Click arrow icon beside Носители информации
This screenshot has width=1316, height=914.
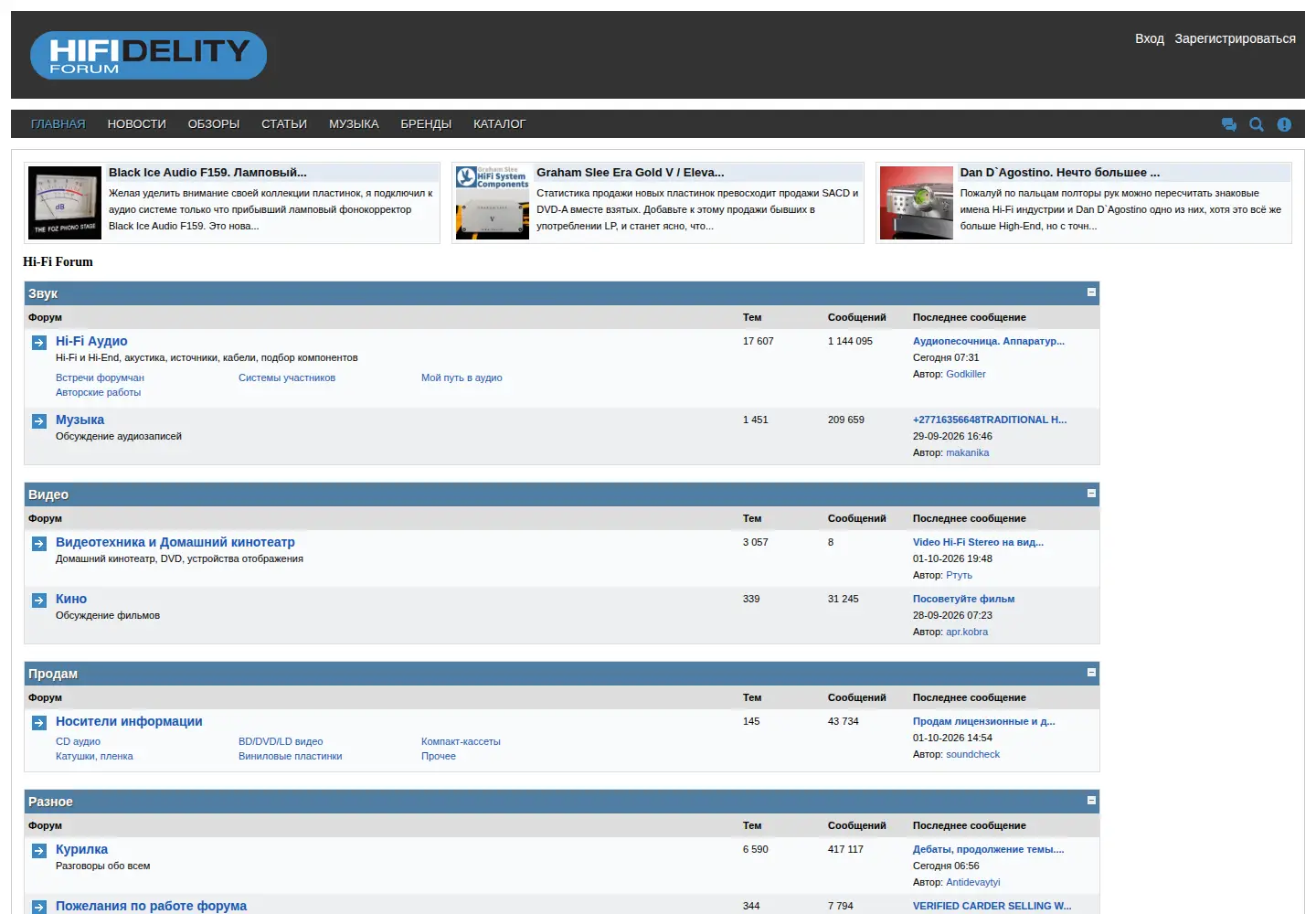(39, 723)
